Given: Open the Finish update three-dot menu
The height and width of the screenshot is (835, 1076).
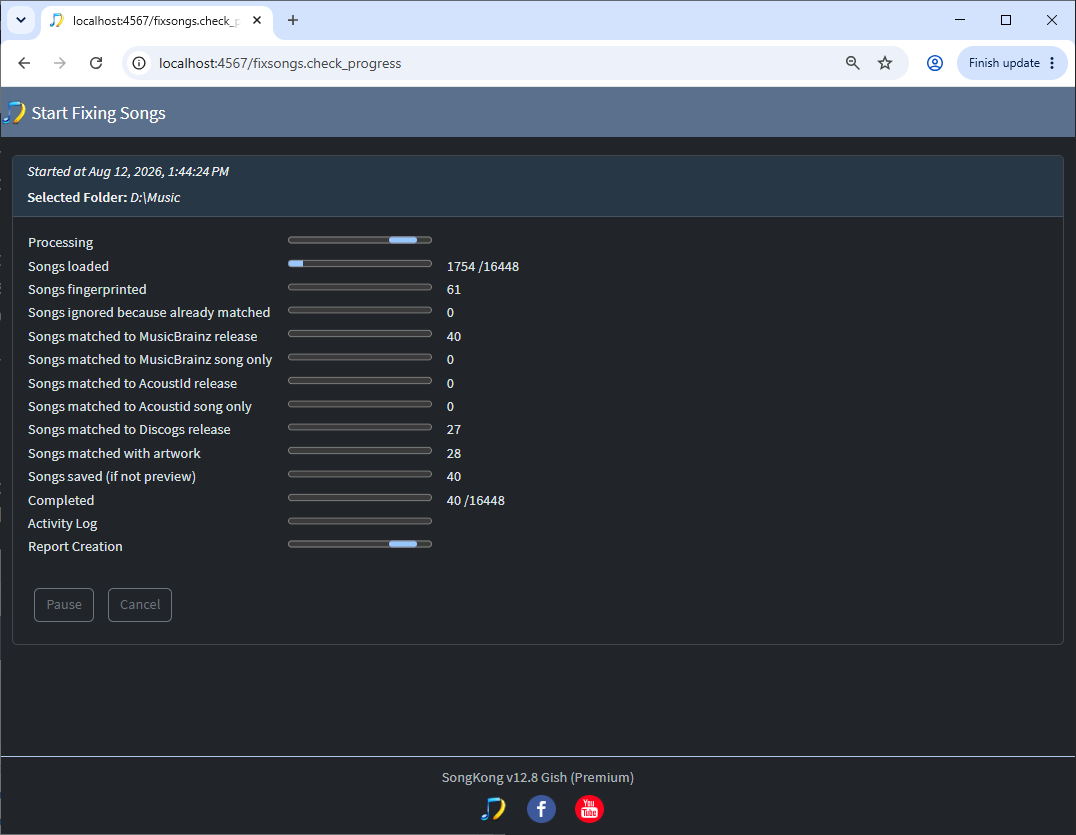Looking at the screenshot, I should pyautogui.click(x=1052, y=63).
